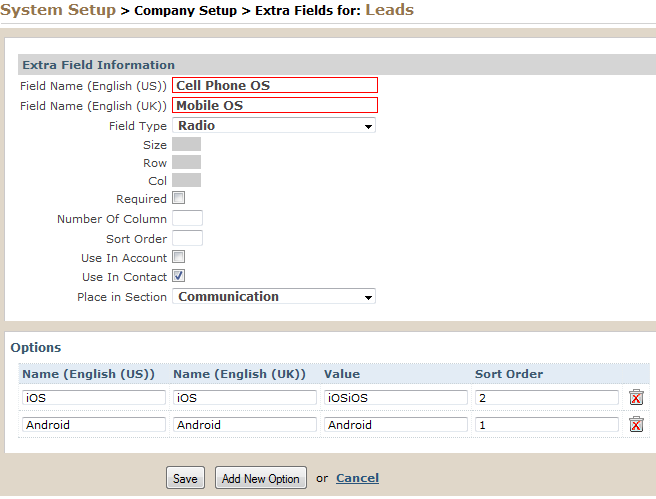The width and height of the screenshot is (656, 499).
Task: Enable the Use In Account checkbox
Action: [x=179, y=257]
